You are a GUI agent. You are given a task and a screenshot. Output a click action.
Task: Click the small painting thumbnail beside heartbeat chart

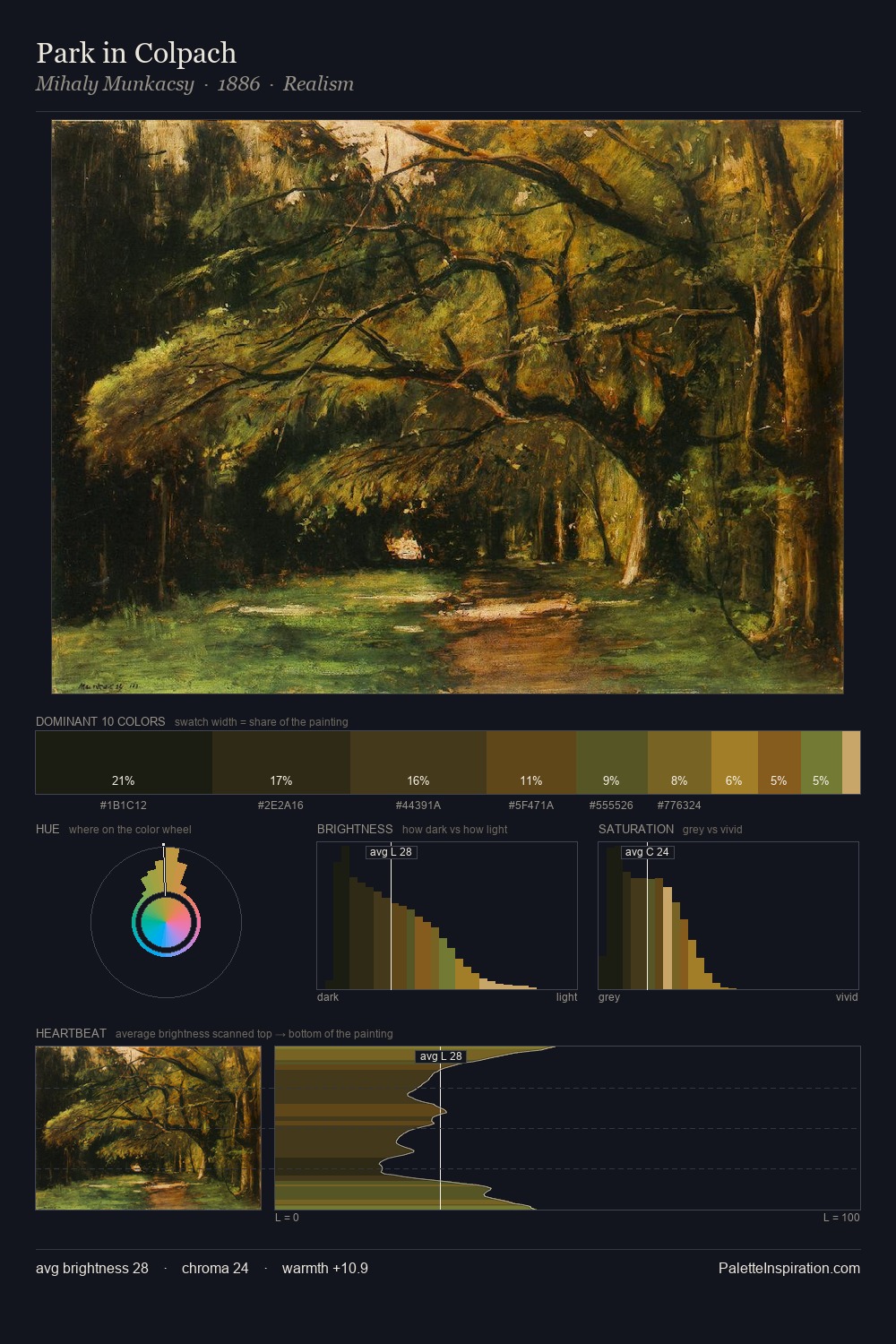(x=148, y=1128)
